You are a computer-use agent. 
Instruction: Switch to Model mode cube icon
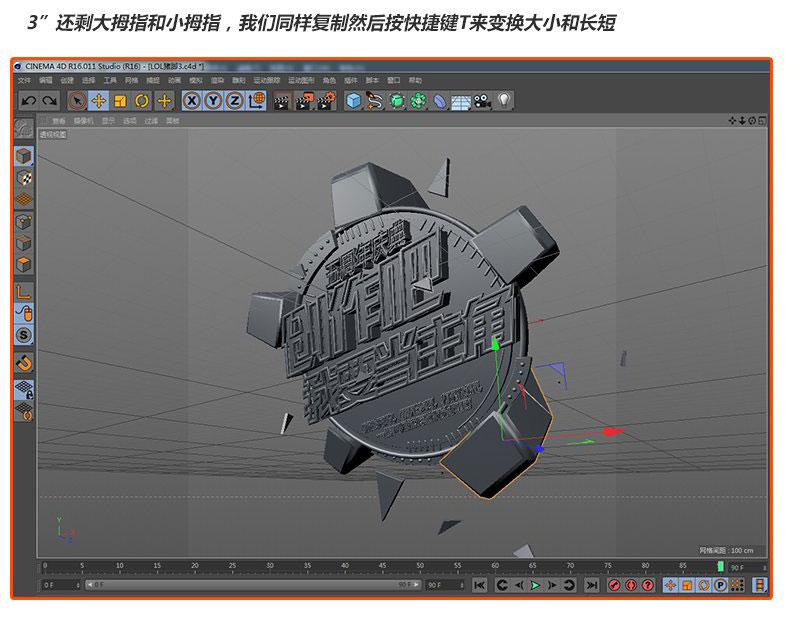coord(23,156)
